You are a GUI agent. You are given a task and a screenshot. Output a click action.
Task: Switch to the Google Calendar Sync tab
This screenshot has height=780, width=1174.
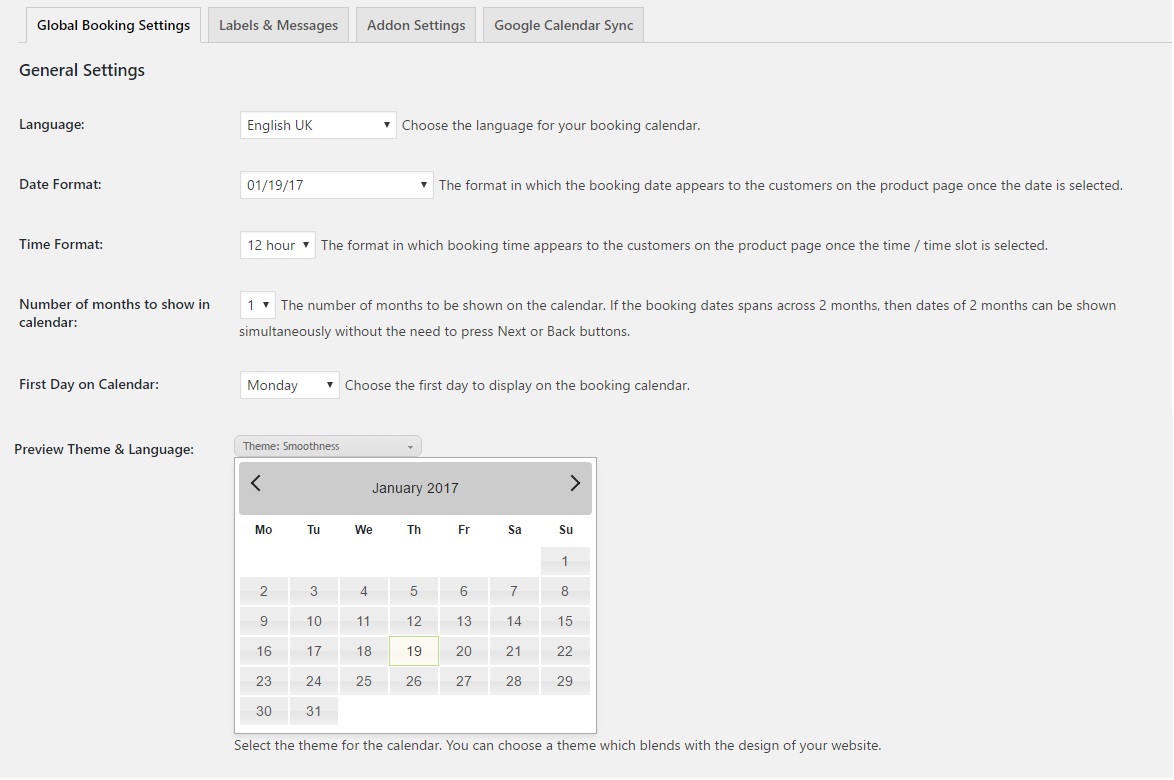click(563, 25)
